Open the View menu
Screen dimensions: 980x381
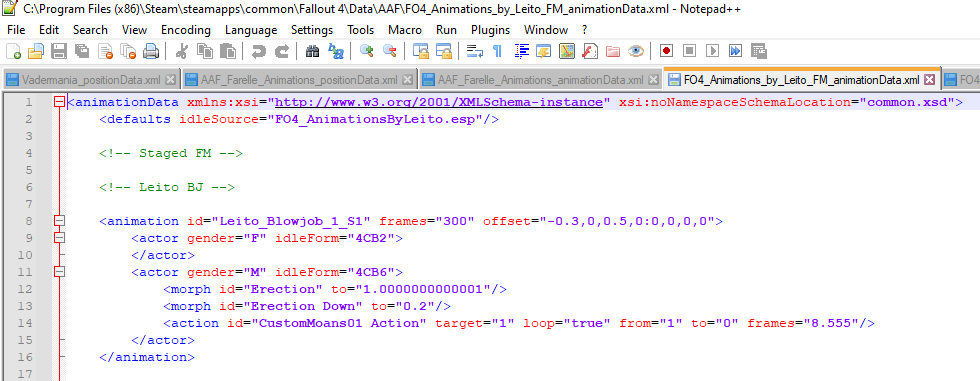point(134,30)
